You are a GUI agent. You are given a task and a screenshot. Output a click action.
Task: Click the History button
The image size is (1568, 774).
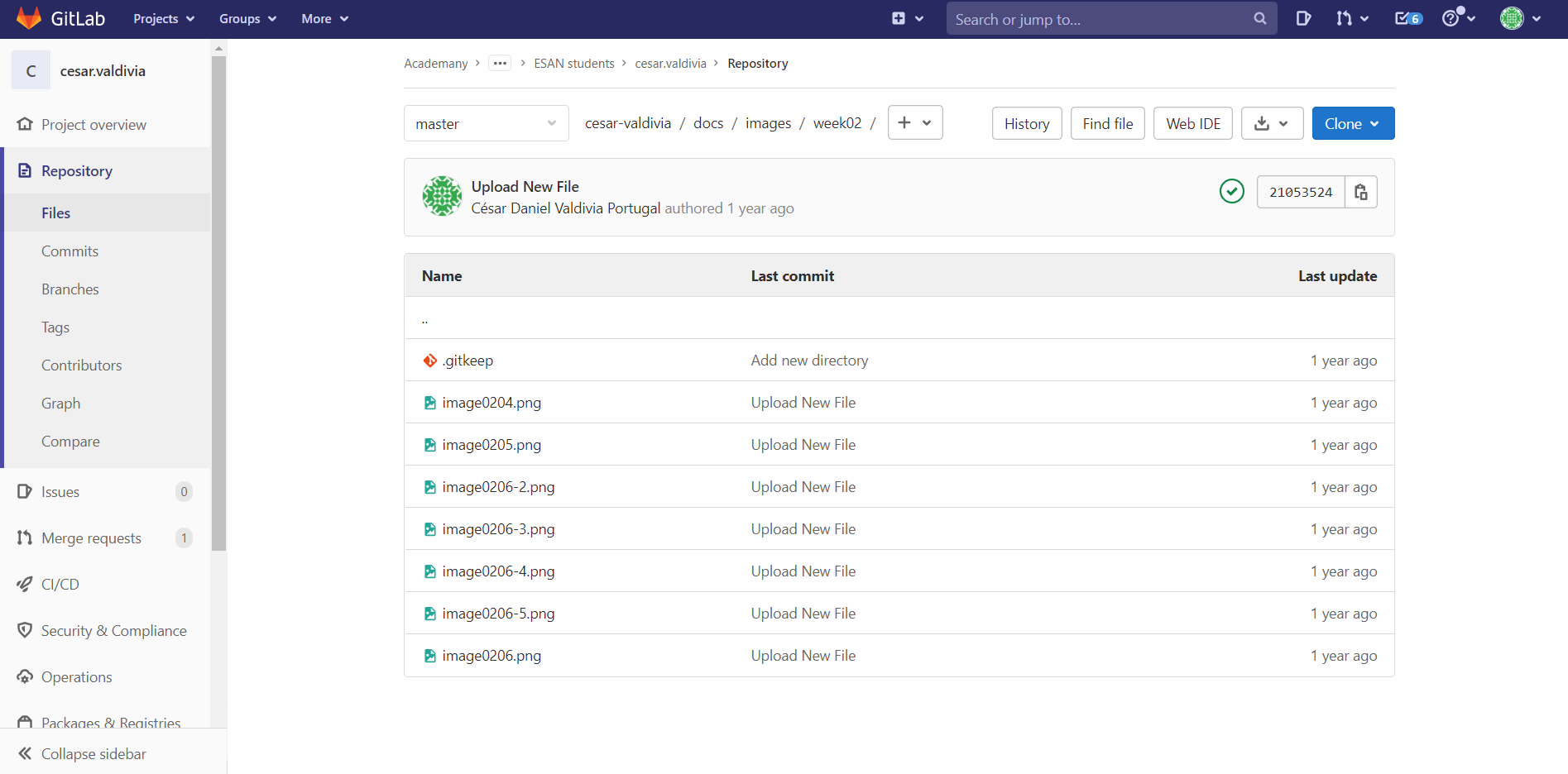coord(1026,123)
